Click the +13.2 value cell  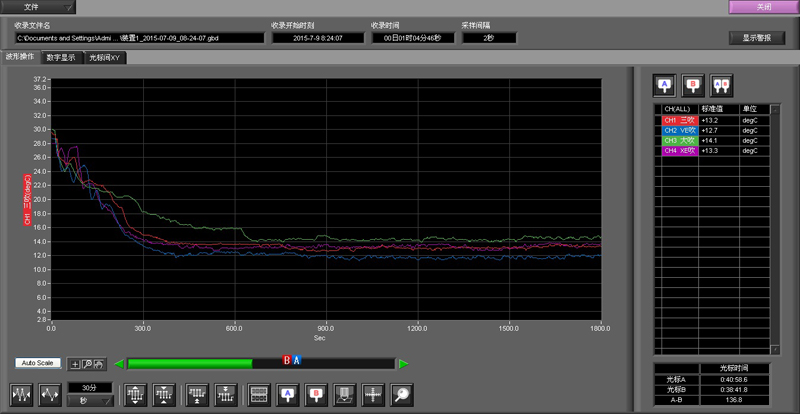pyautogui.click(x=719, y=120)
